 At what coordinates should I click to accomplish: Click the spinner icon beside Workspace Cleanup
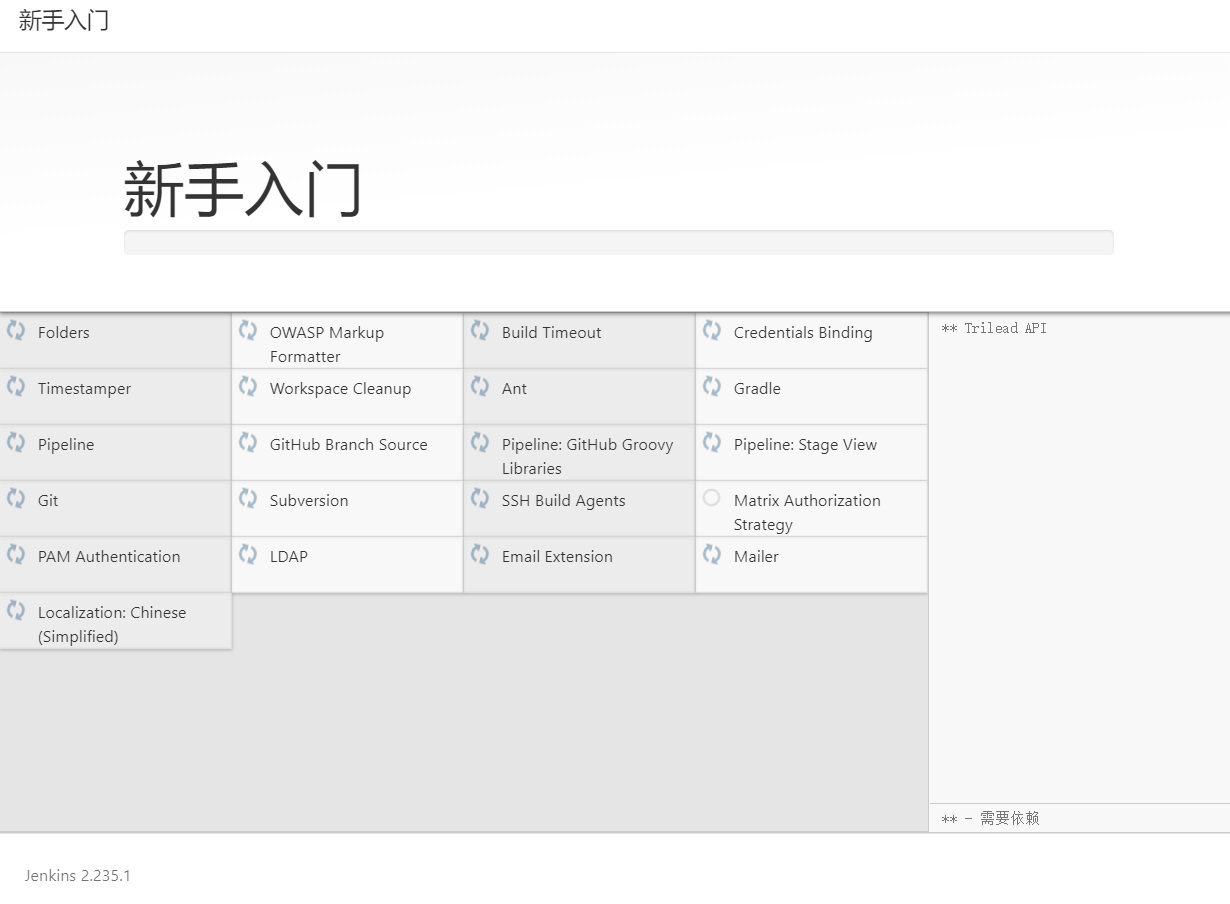pos(248,387)
